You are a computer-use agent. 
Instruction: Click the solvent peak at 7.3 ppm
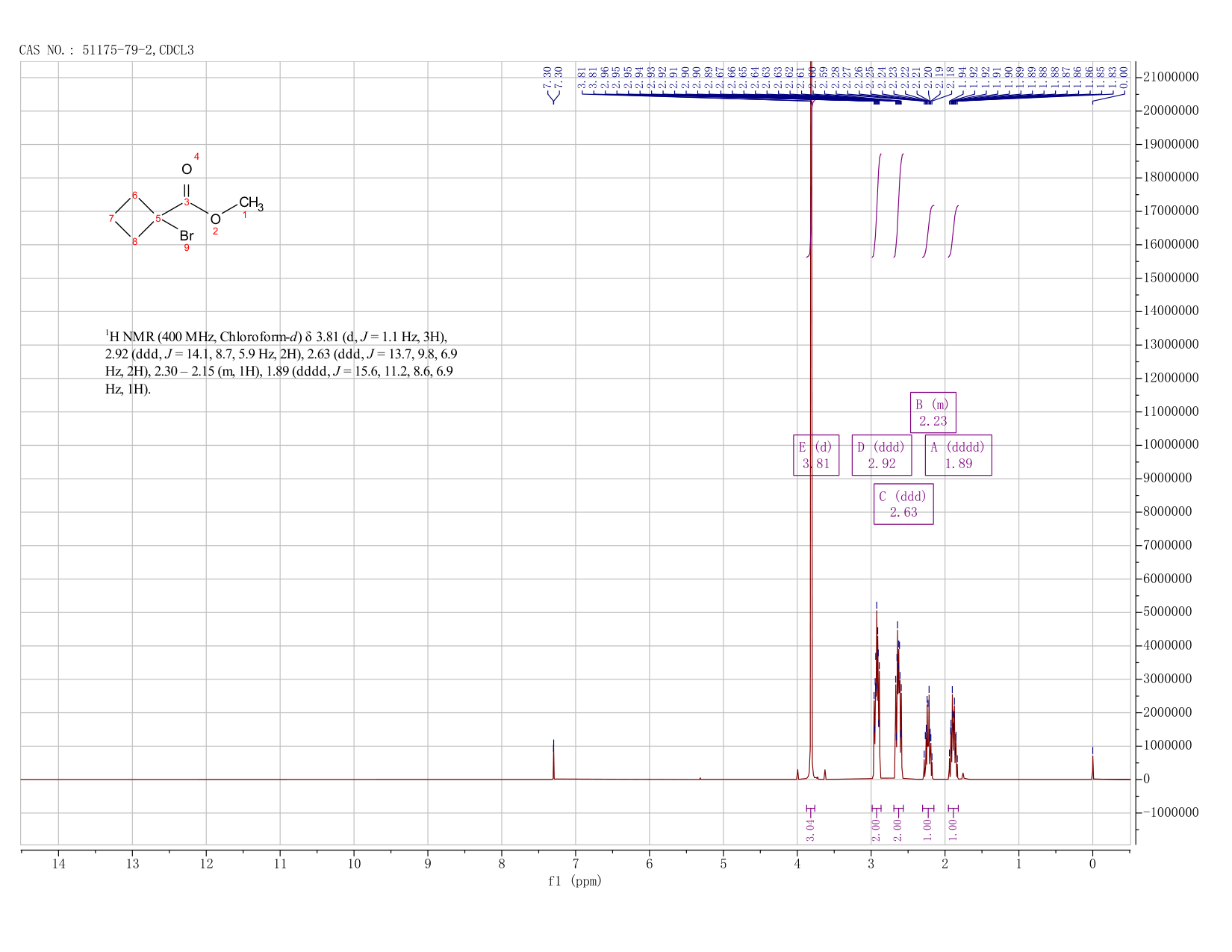pos(553,759)
